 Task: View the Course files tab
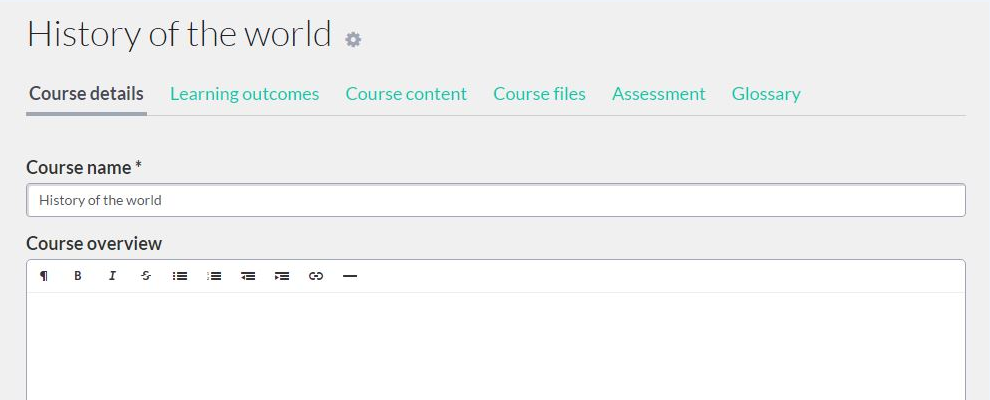[539, 94]
